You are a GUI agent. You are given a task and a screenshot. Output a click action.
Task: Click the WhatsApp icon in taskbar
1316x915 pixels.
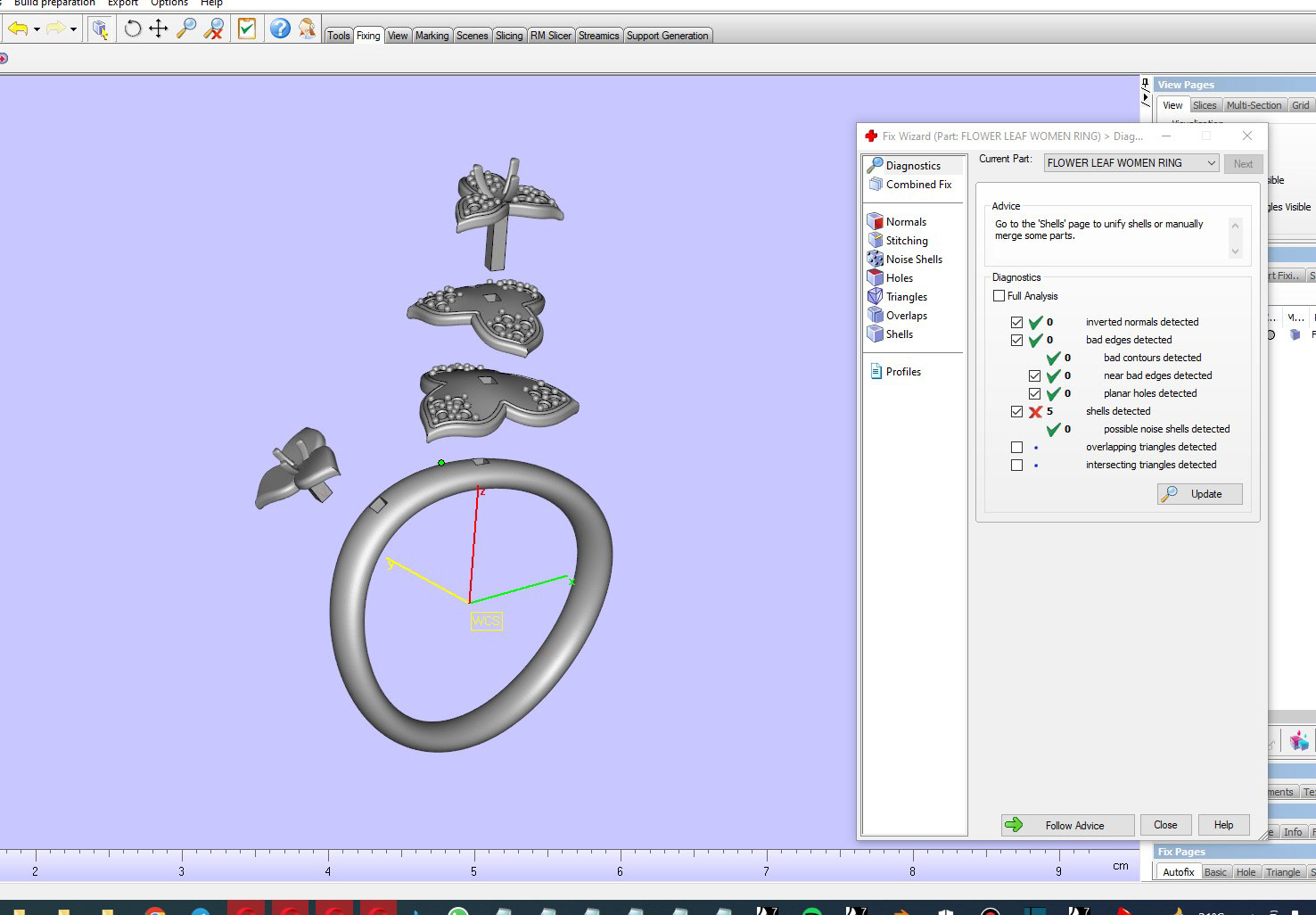tap(458, 911)
